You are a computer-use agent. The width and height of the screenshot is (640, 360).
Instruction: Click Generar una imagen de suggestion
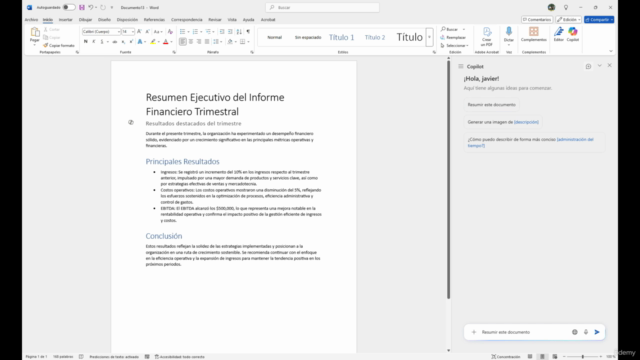(x=503, y=122)
